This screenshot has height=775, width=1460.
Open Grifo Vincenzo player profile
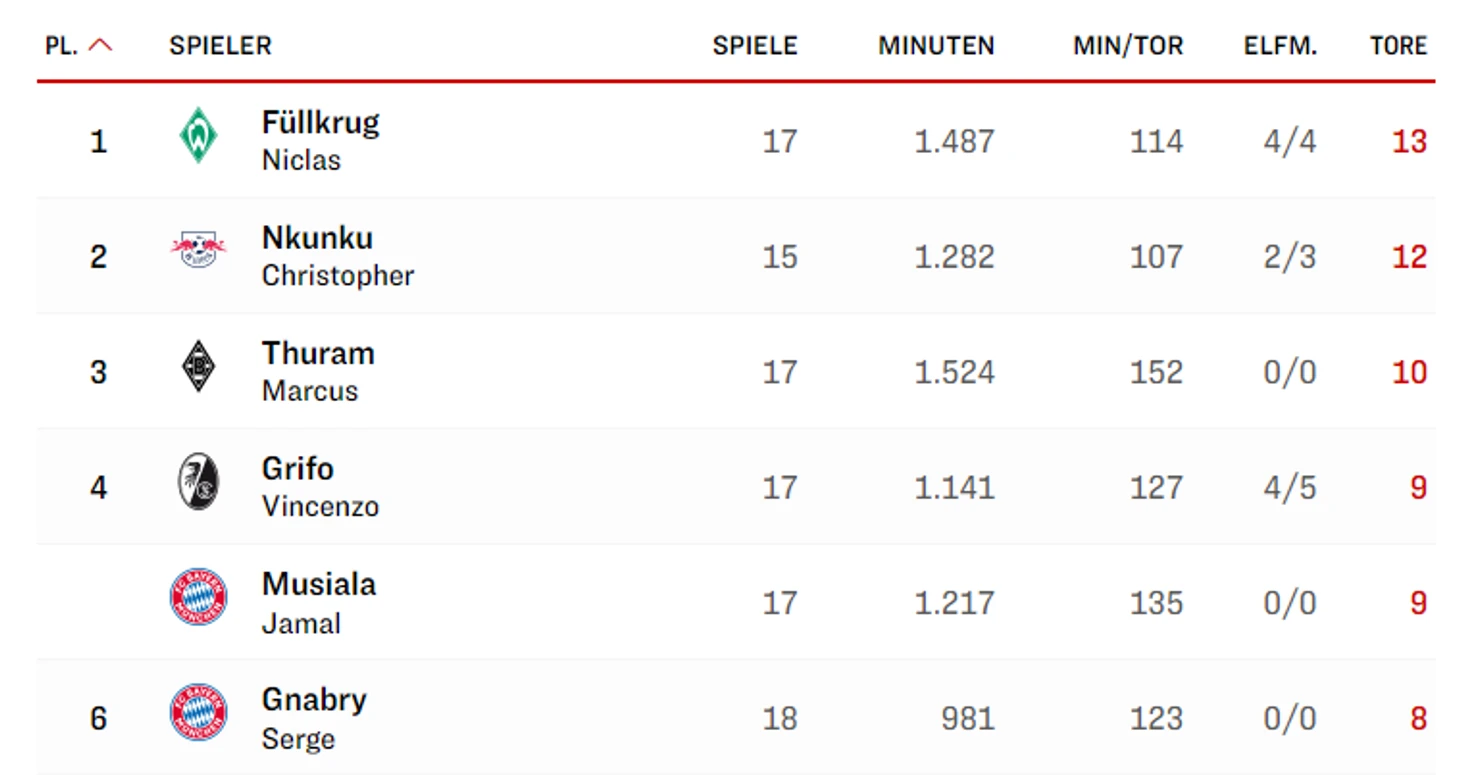point(320,487)
